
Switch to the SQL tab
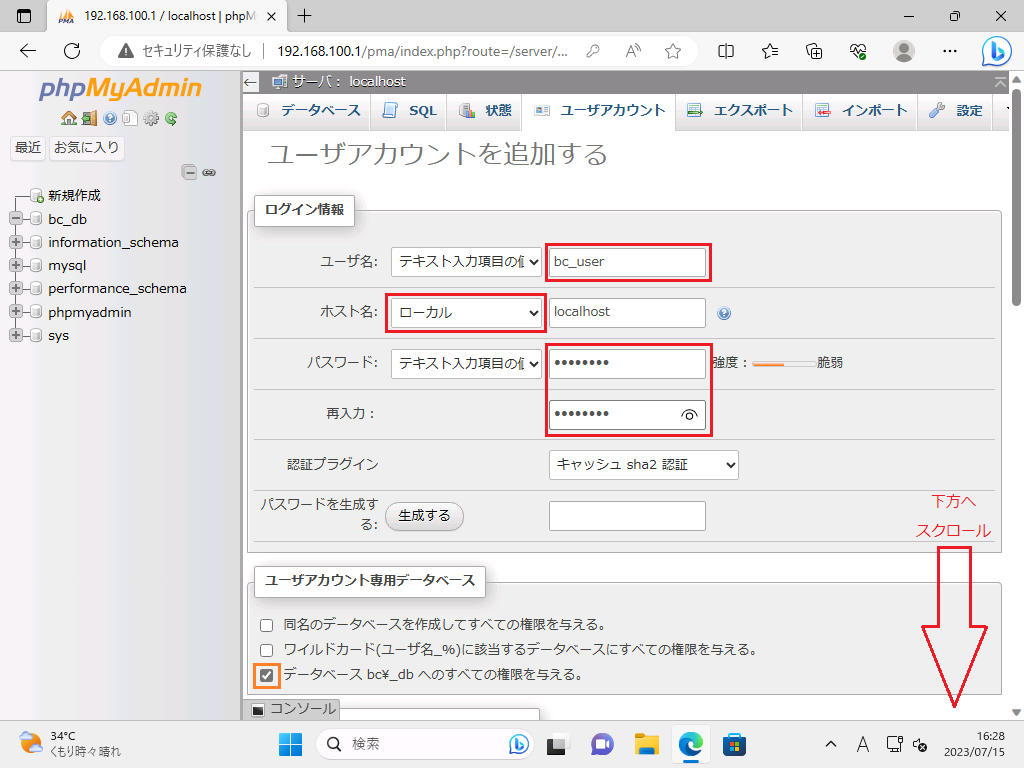click(x=409, y=111)
